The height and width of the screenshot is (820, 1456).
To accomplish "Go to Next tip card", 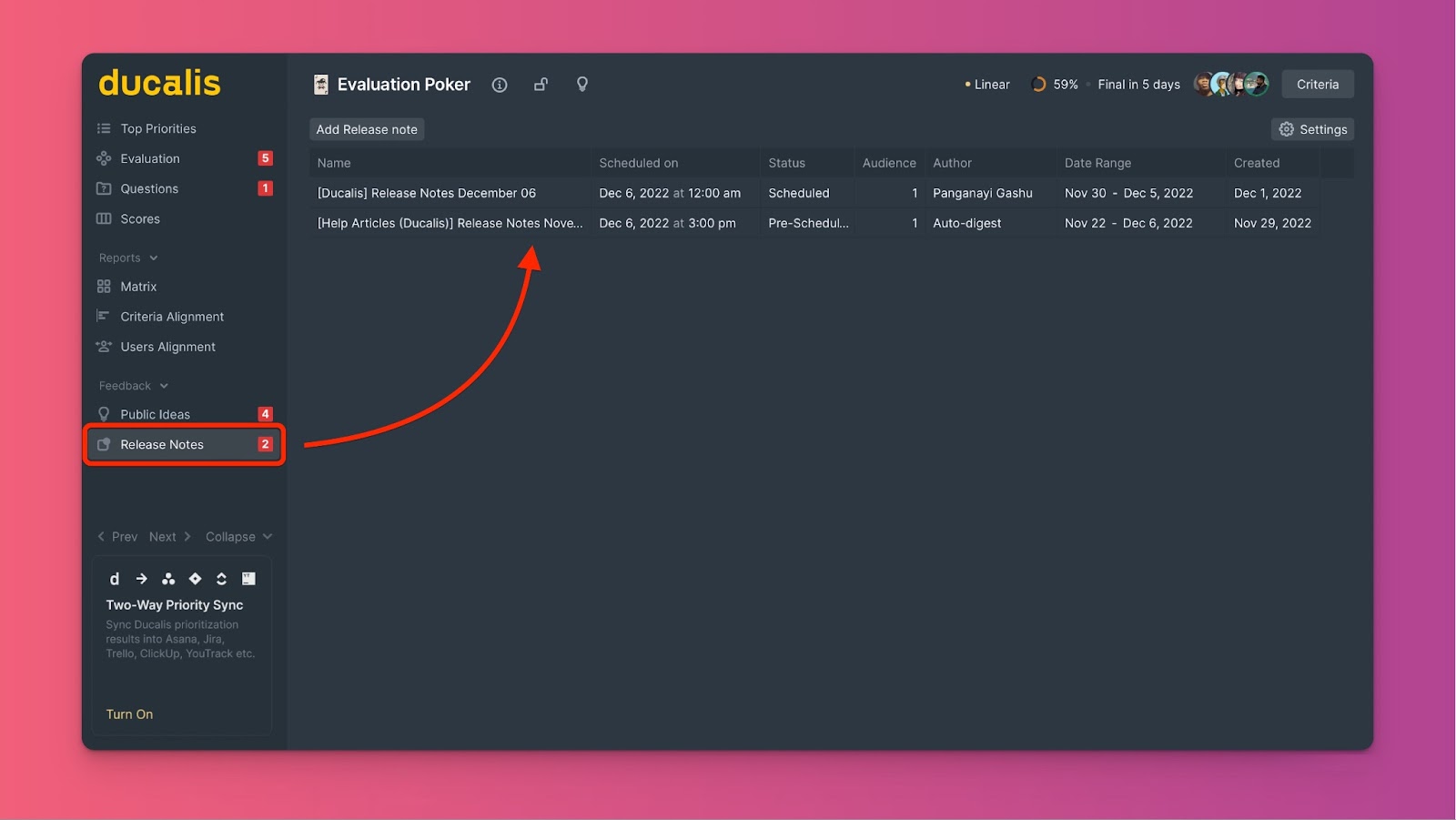I will click(170, 537).
